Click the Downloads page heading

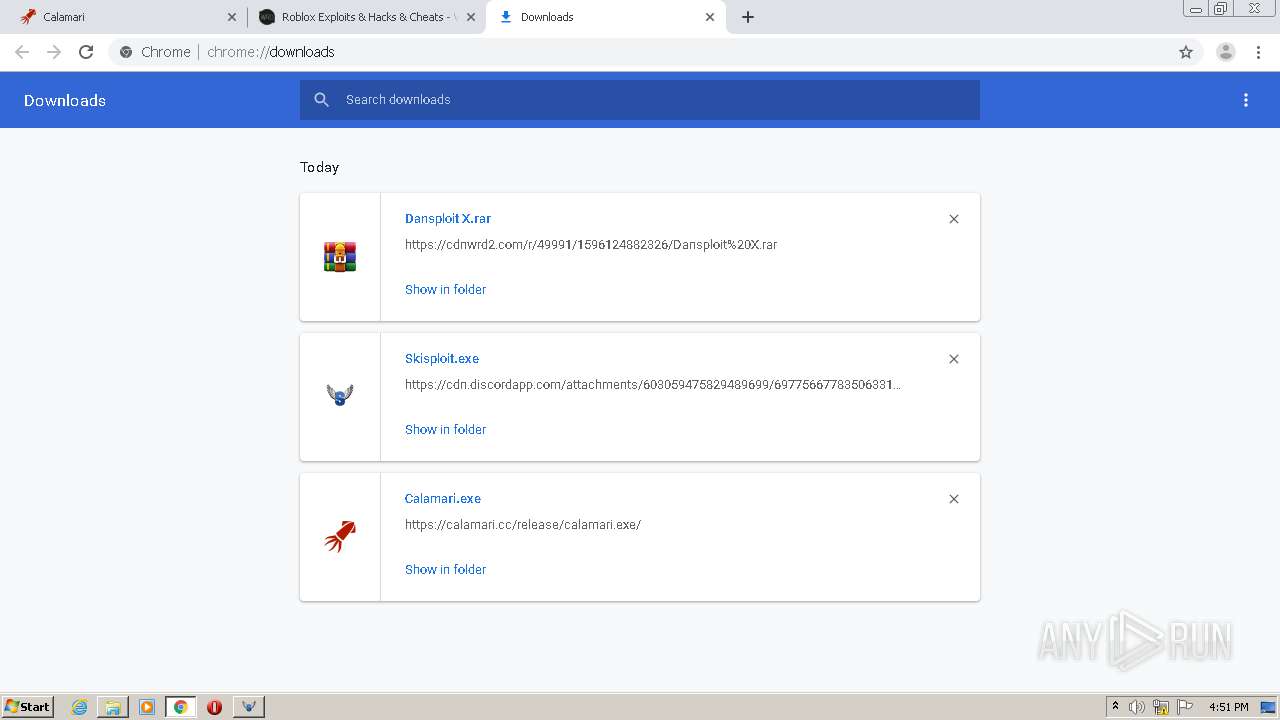[65, 100]
